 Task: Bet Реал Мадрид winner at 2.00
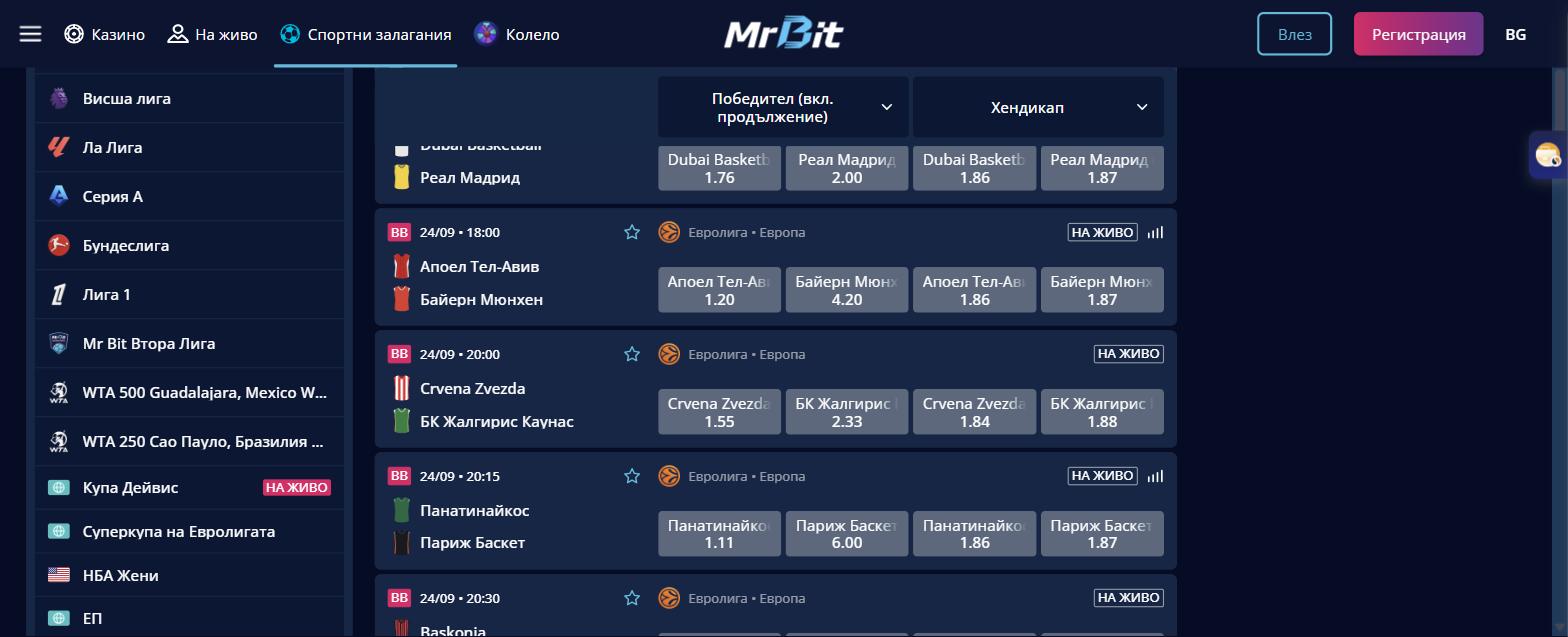click(x=847, y=168)
